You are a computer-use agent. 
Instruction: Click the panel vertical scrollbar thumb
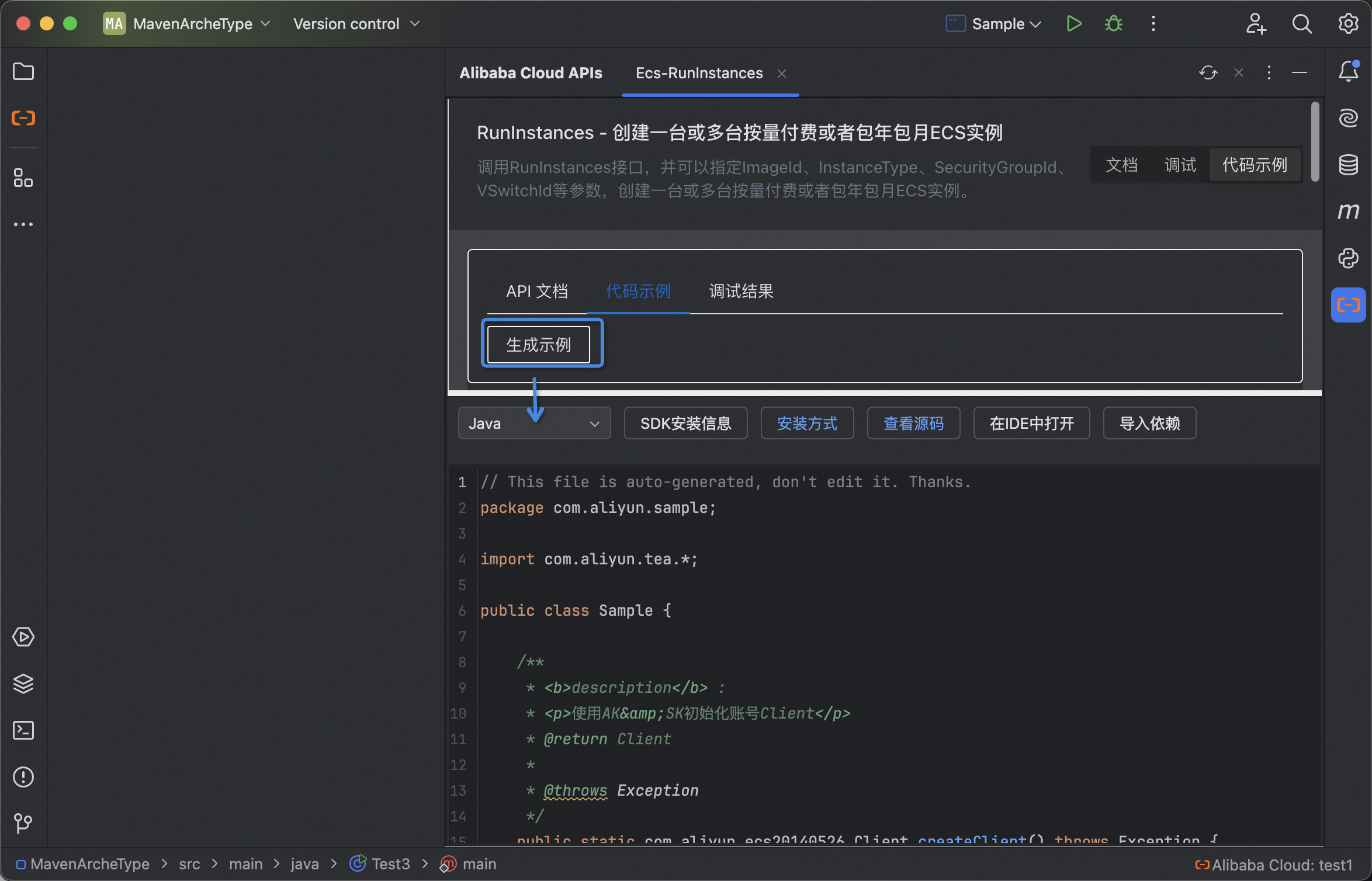pos(1315,141)
